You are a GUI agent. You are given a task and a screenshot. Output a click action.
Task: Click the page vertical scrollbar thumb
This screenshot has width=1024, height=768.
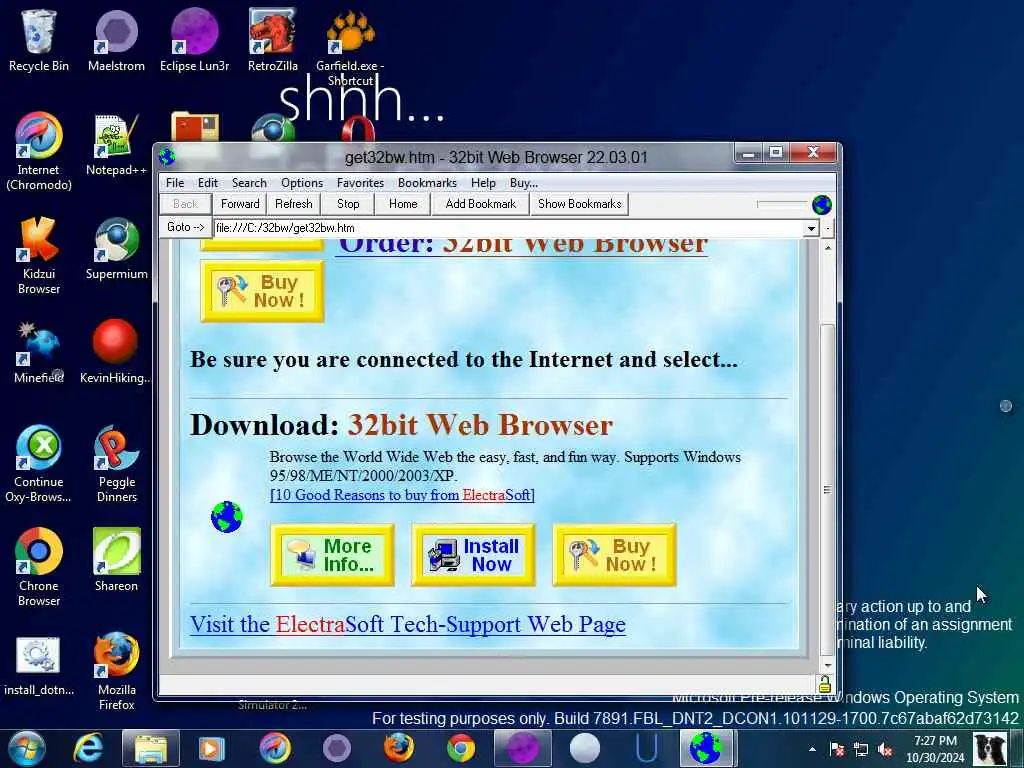(827, 488)
